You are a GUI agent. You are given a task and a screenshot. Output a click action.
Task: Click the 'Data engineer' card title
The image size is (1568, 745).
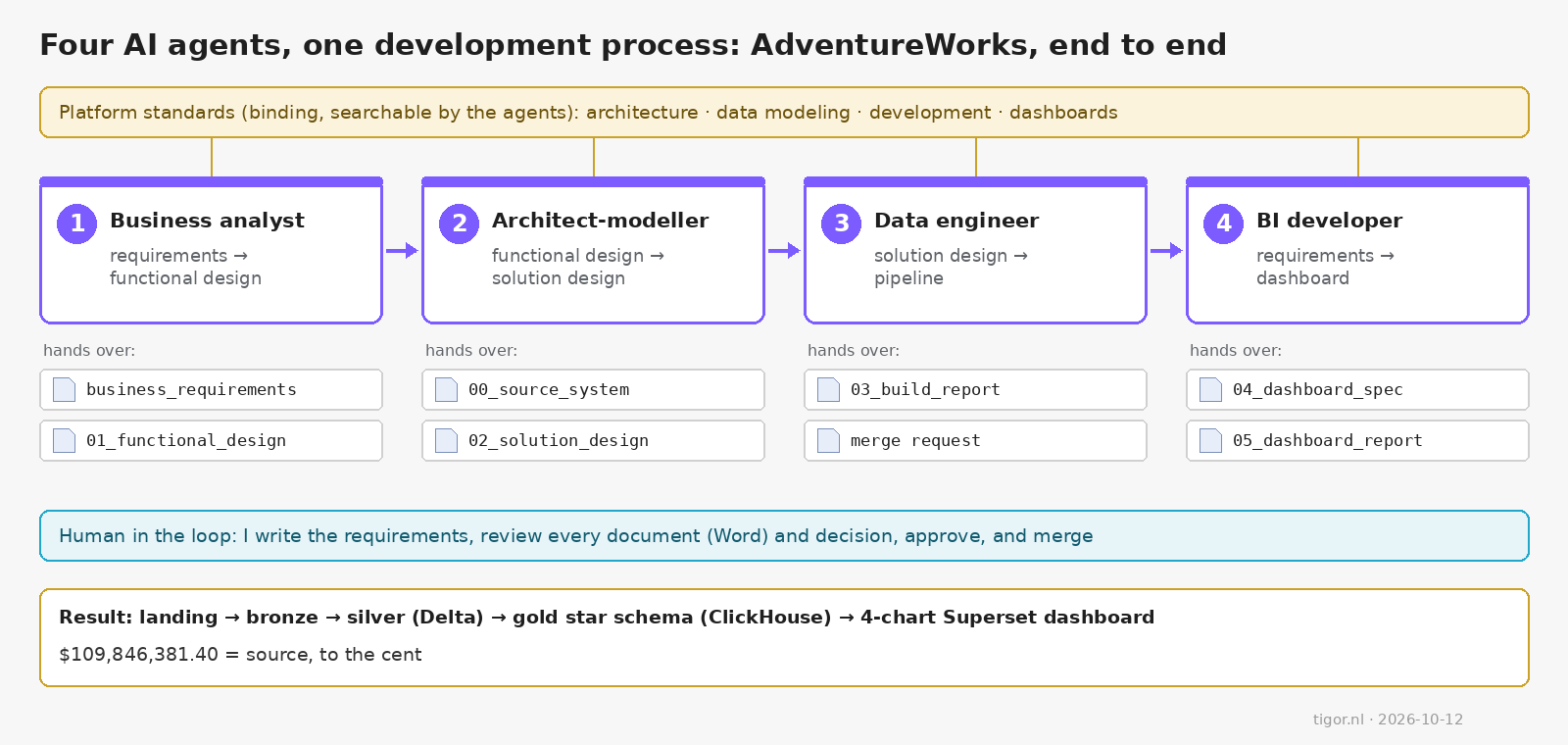click(x=956, y=221)
